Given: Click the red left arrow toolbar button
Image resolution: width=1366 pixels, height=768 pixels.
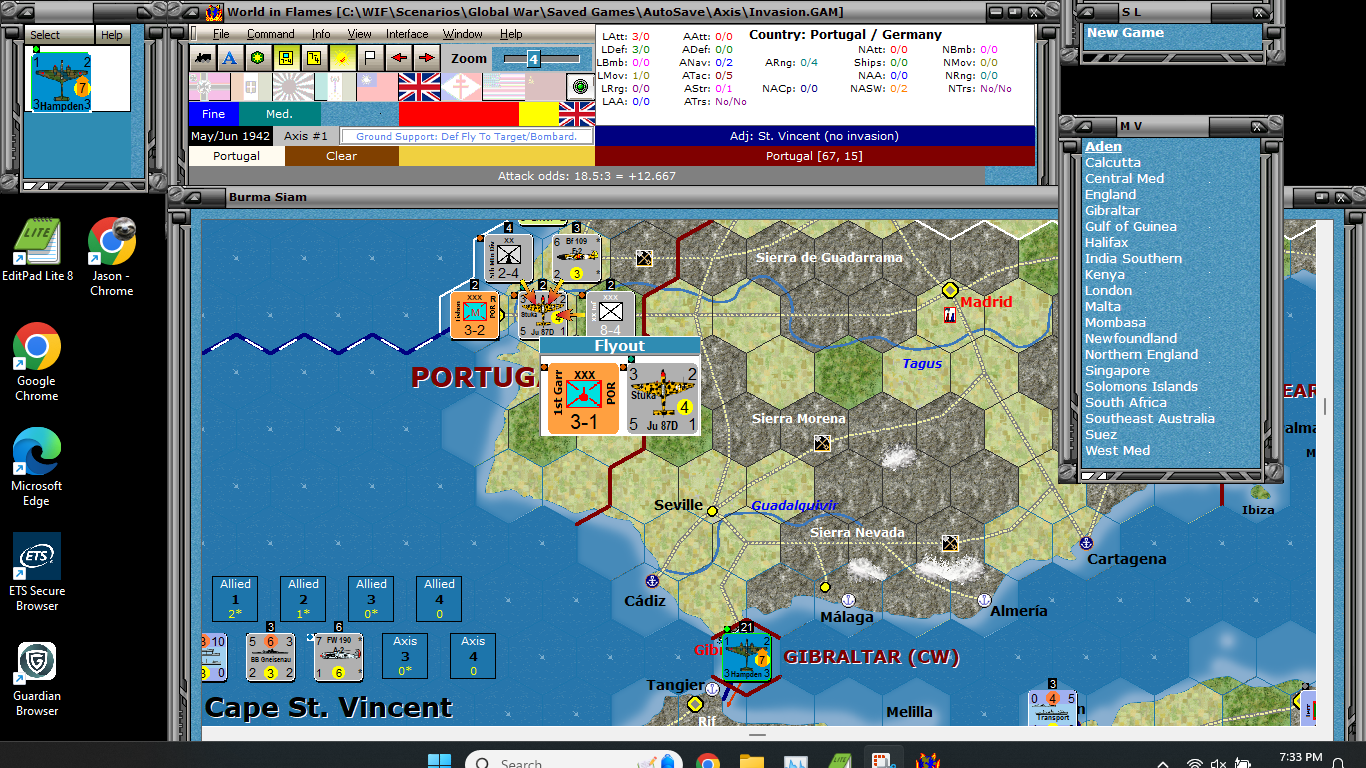Looking at the screenshot, I should click(x=398, y=58).
